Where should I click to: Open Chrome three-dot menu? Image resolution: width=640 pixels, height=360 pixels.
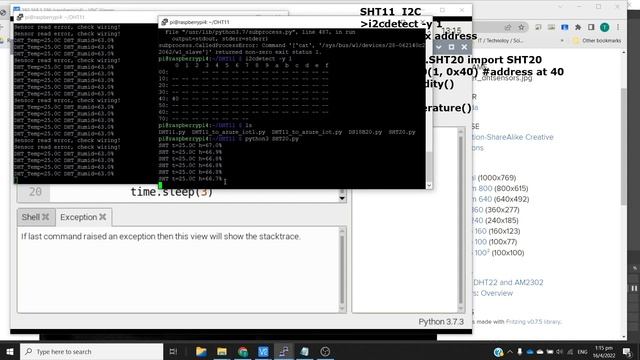coord(618,27)
